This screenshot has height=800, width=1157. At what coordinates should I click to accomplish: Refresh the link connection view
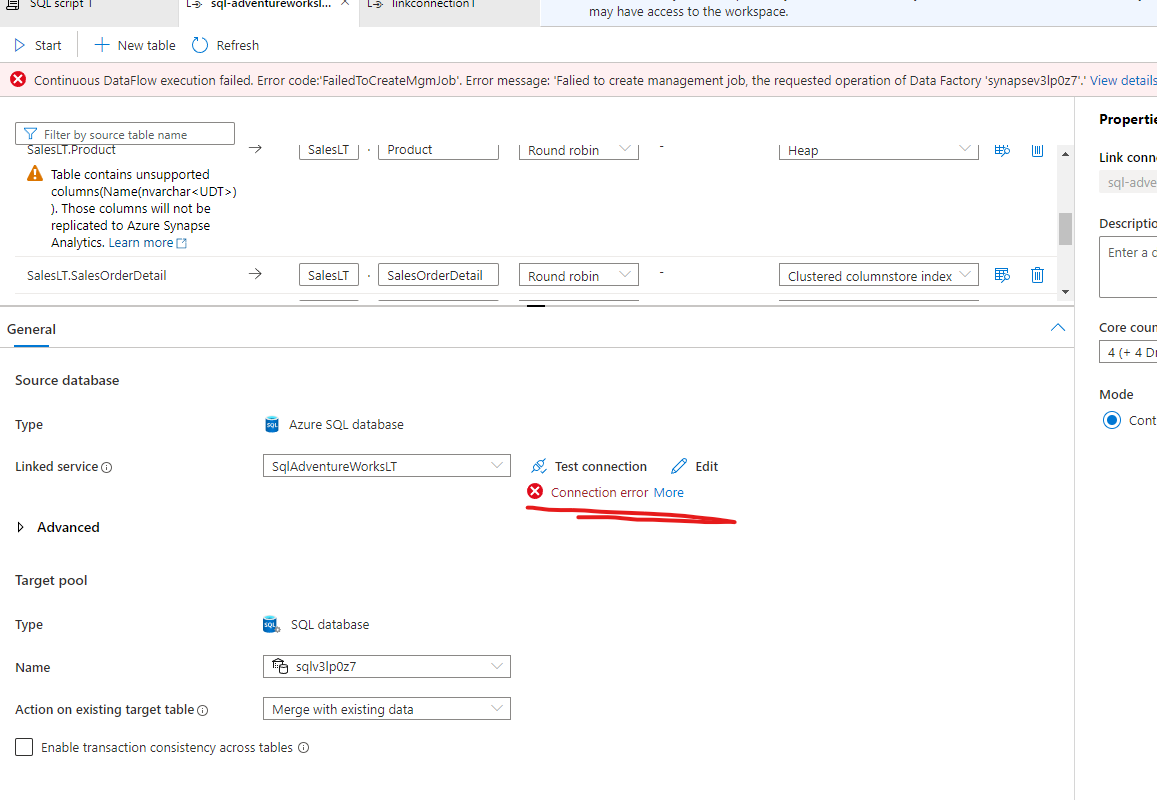click(225, 46)
